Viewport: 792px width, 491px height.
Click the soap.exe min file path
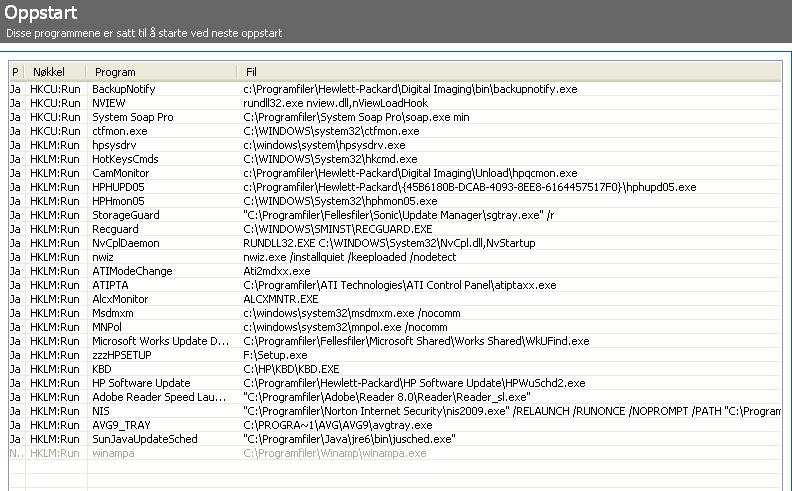356,117
